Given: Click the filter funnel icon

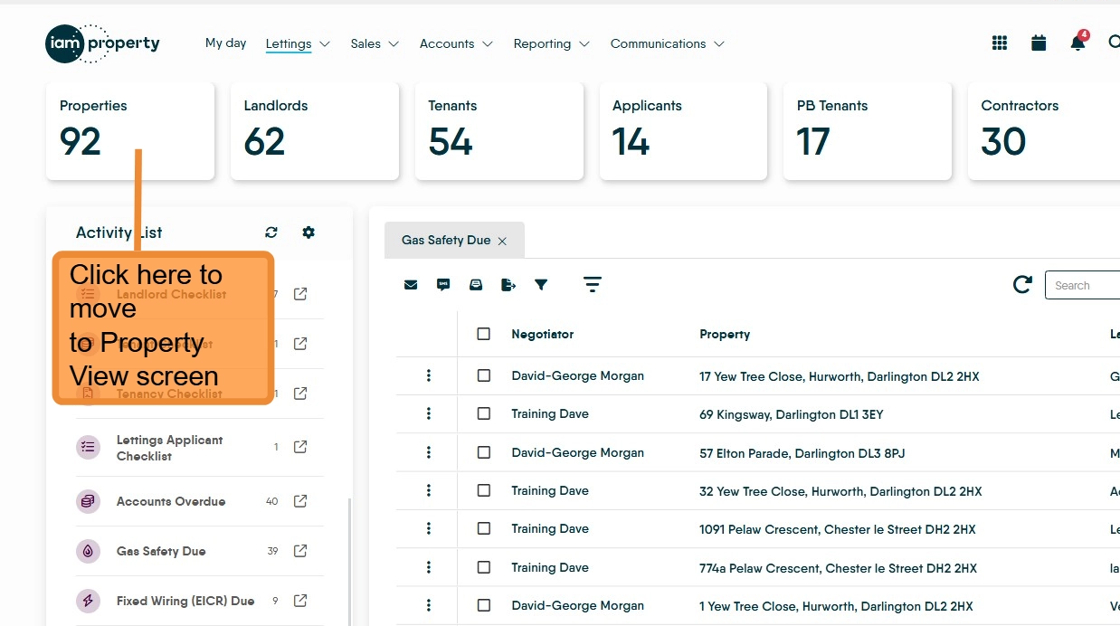Looking at the screenshot, I should coord(541,285).
